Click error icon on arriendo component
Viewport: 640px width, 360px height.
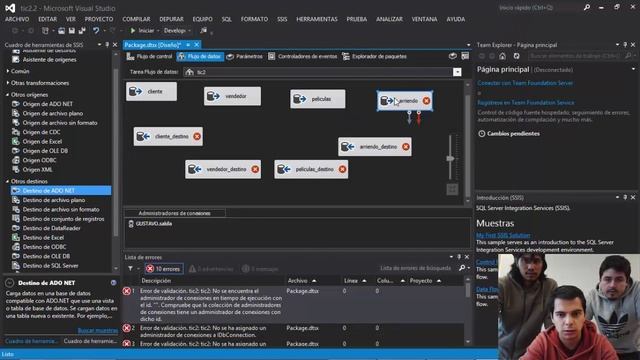coord(426,100)
